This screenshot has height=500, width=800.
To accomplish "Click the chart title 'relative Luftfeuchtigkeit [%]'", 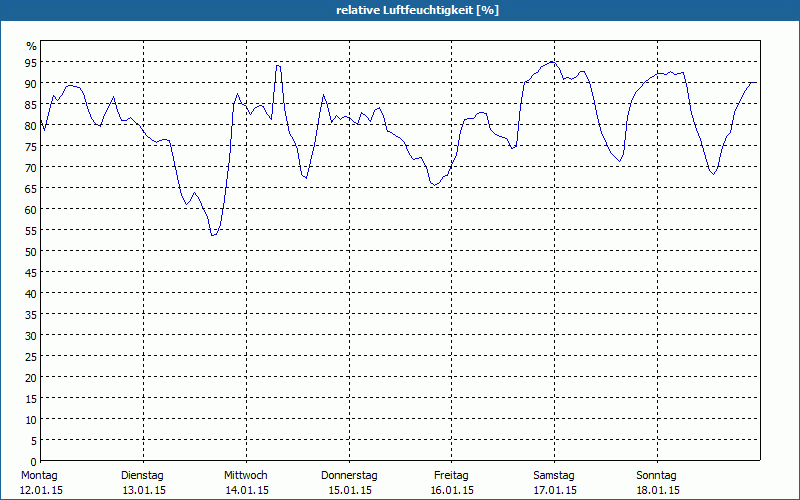I will point(417,10).
